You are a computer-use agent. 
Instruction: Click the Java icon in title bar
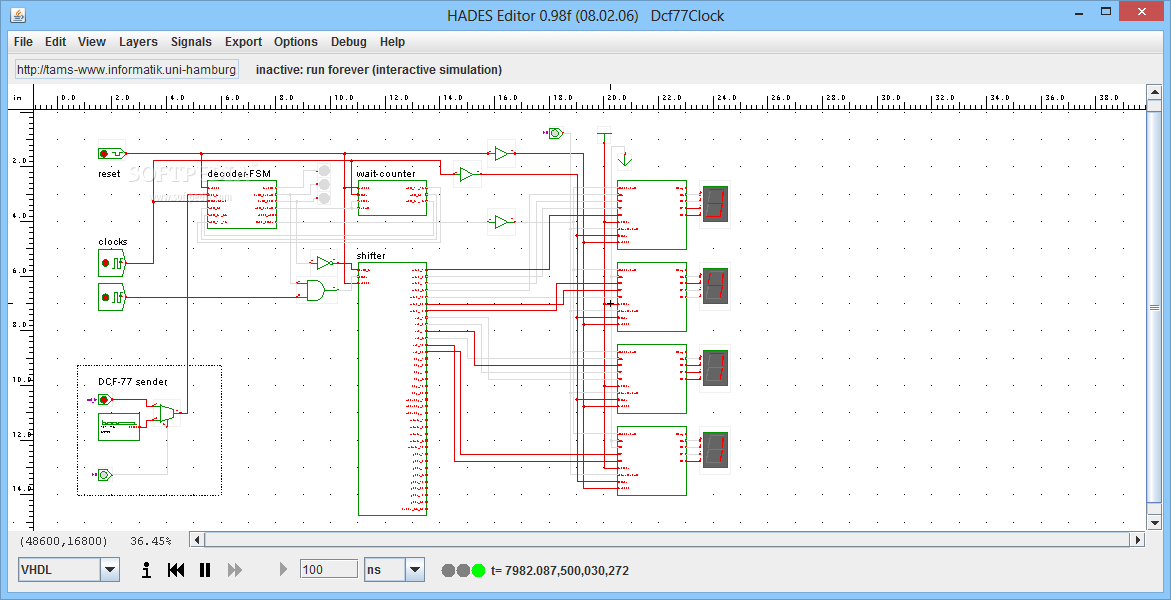[x=19, y=14]
